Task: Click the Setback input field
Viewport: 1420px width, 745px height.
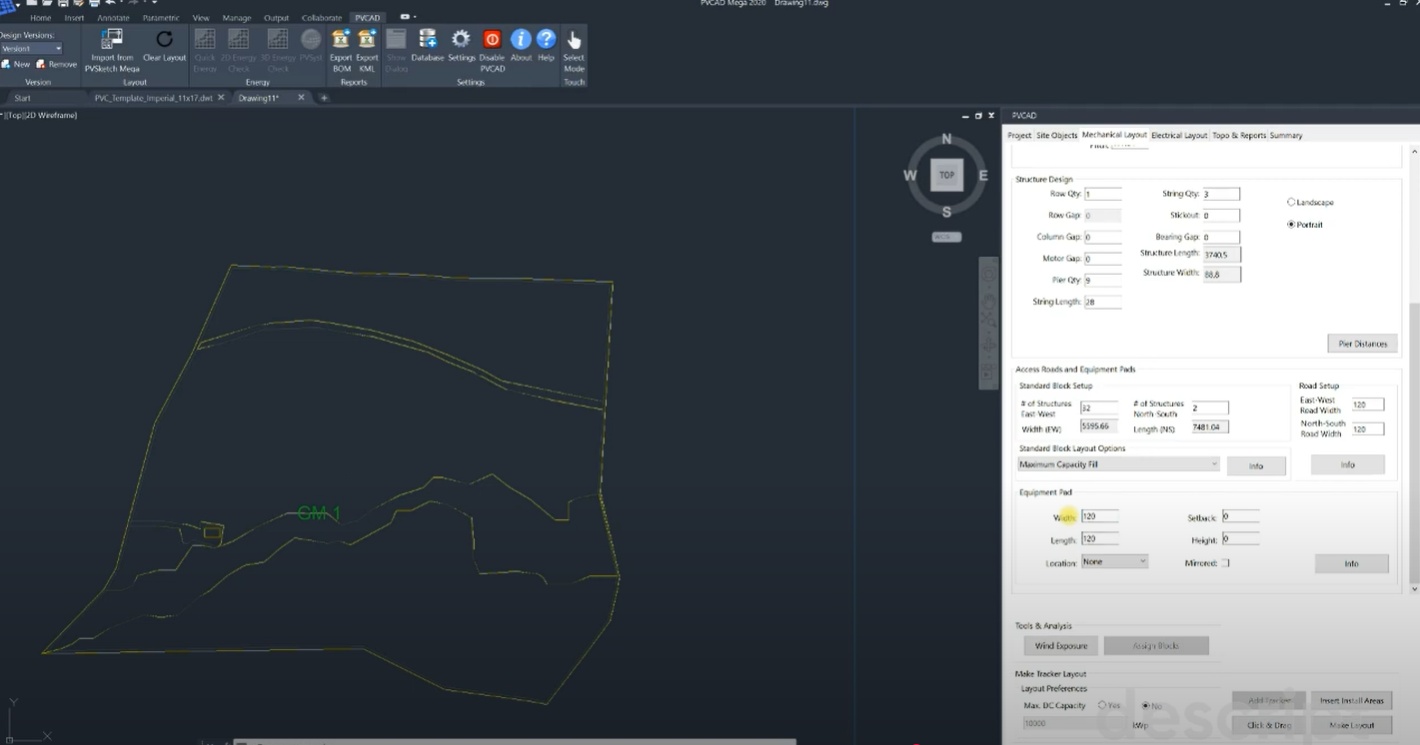Action: coord(1240,517)
